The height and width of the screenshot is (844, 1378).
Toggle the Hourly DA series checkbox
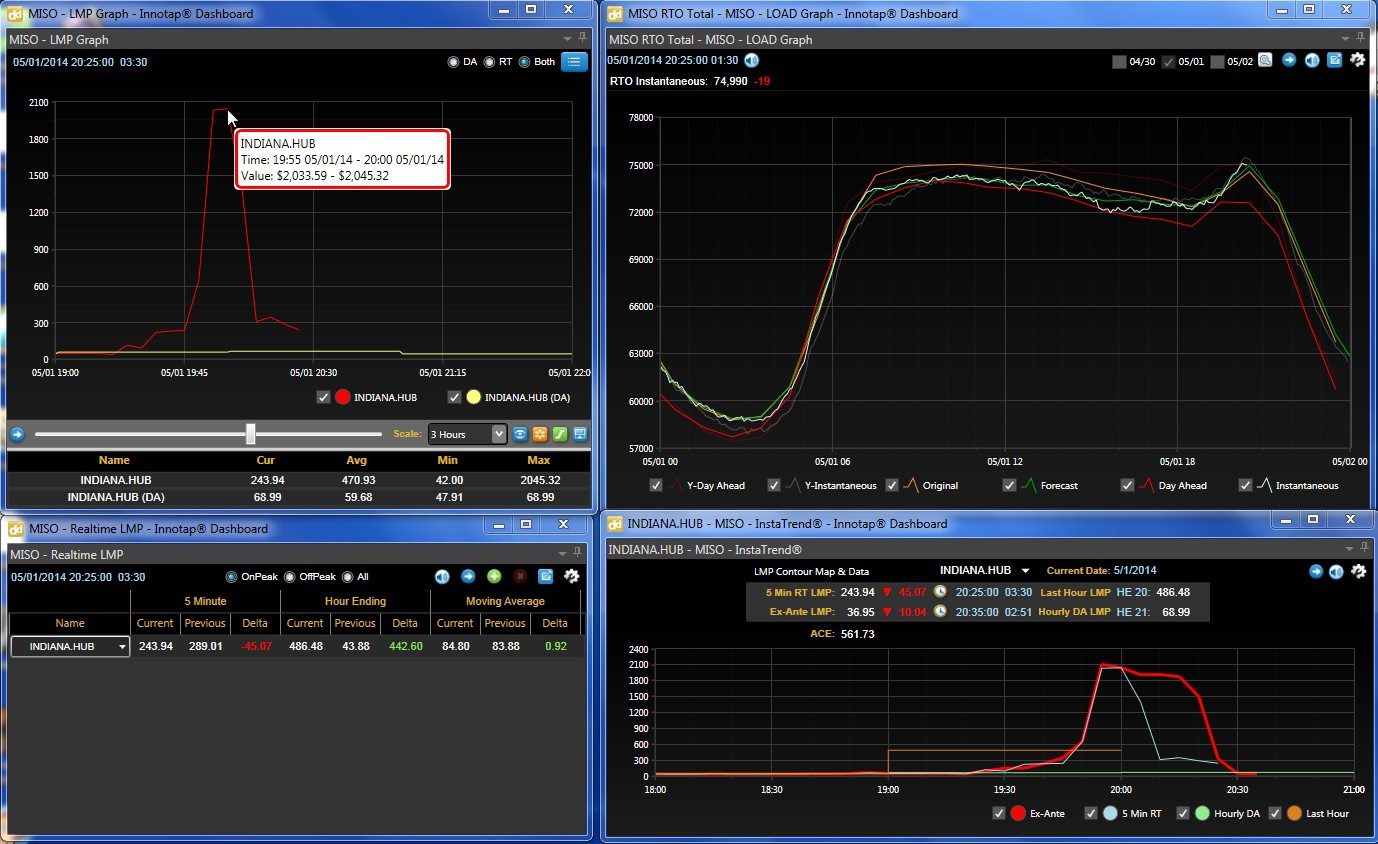click(x=1182, y=813)
